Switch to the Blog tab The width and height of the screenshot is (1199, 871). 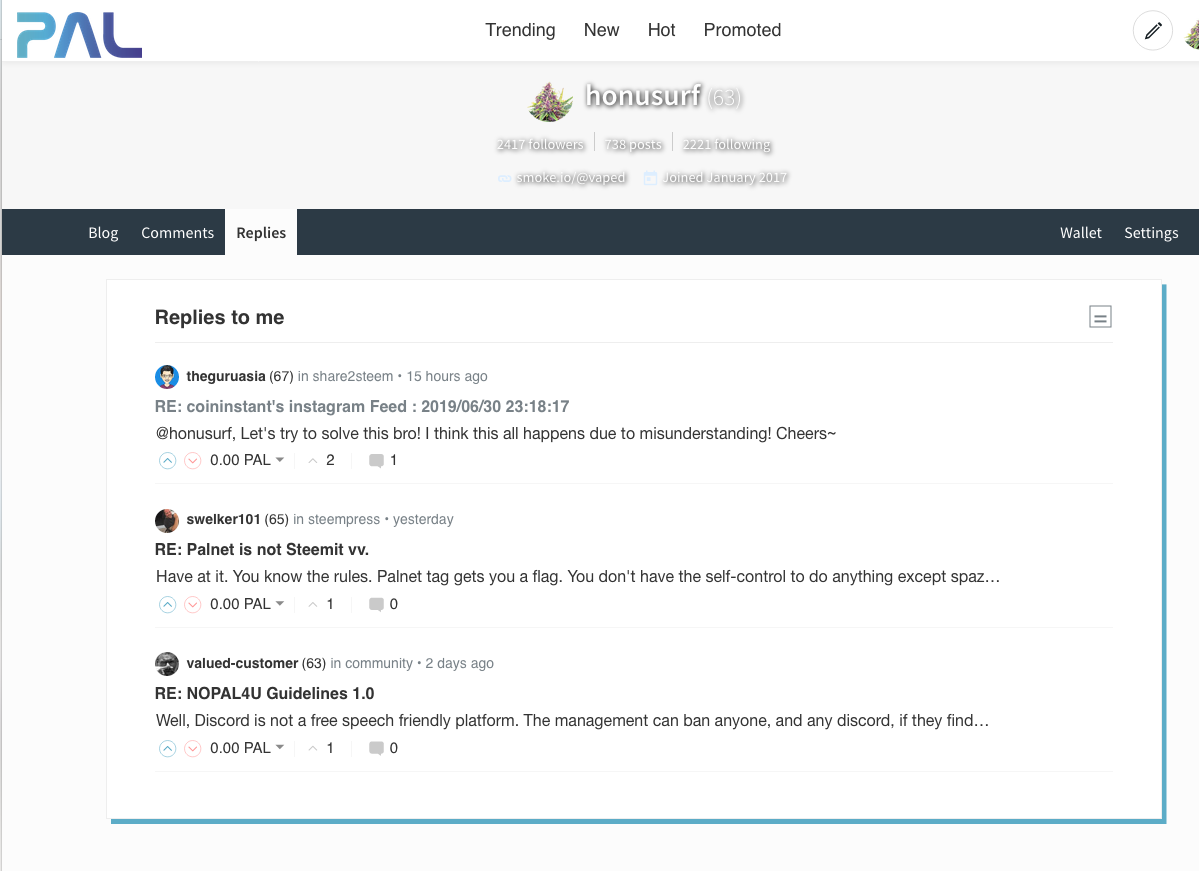pyautogui.click(x=103, y=232)
